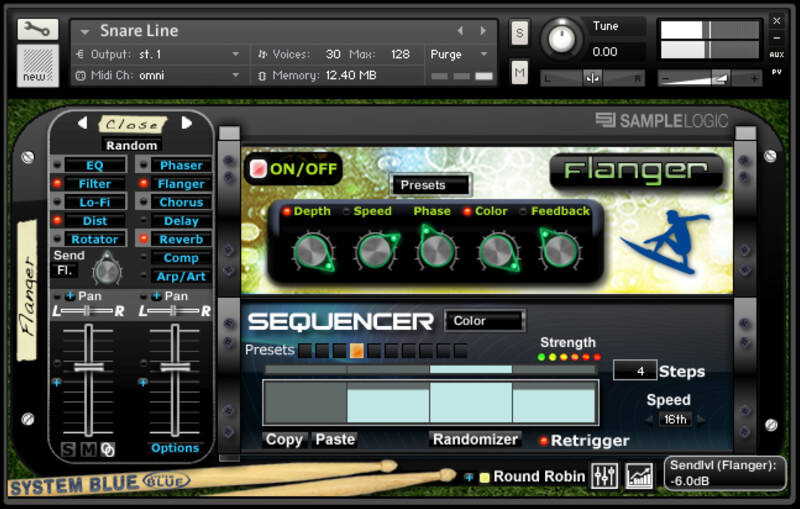Click the Flanger Speed knob
Image resolution: width=800 pixels, height=509 pixels.
tap(375, 251)
